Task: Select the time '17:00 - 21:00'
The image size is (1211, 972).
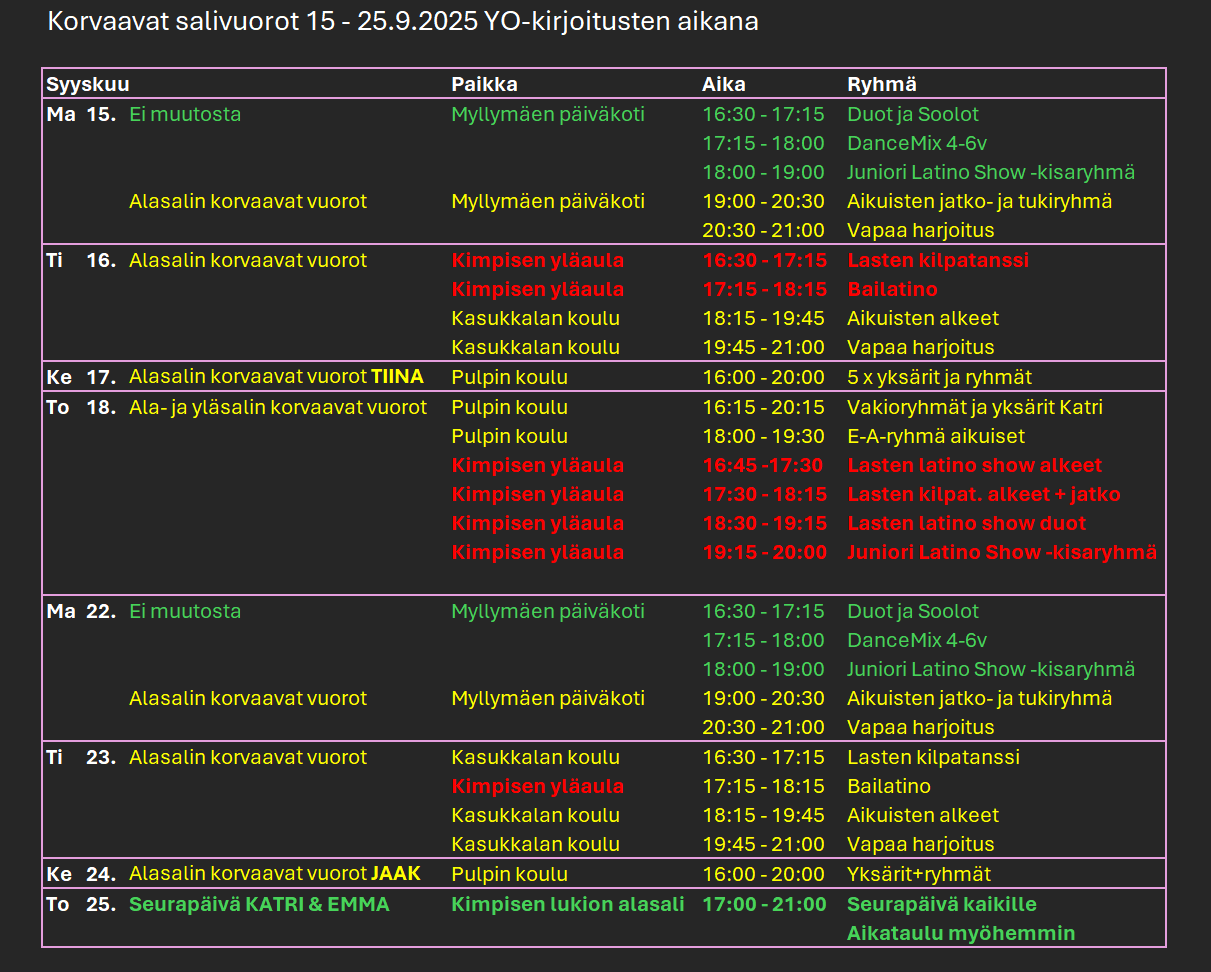Action: (764, 904)
